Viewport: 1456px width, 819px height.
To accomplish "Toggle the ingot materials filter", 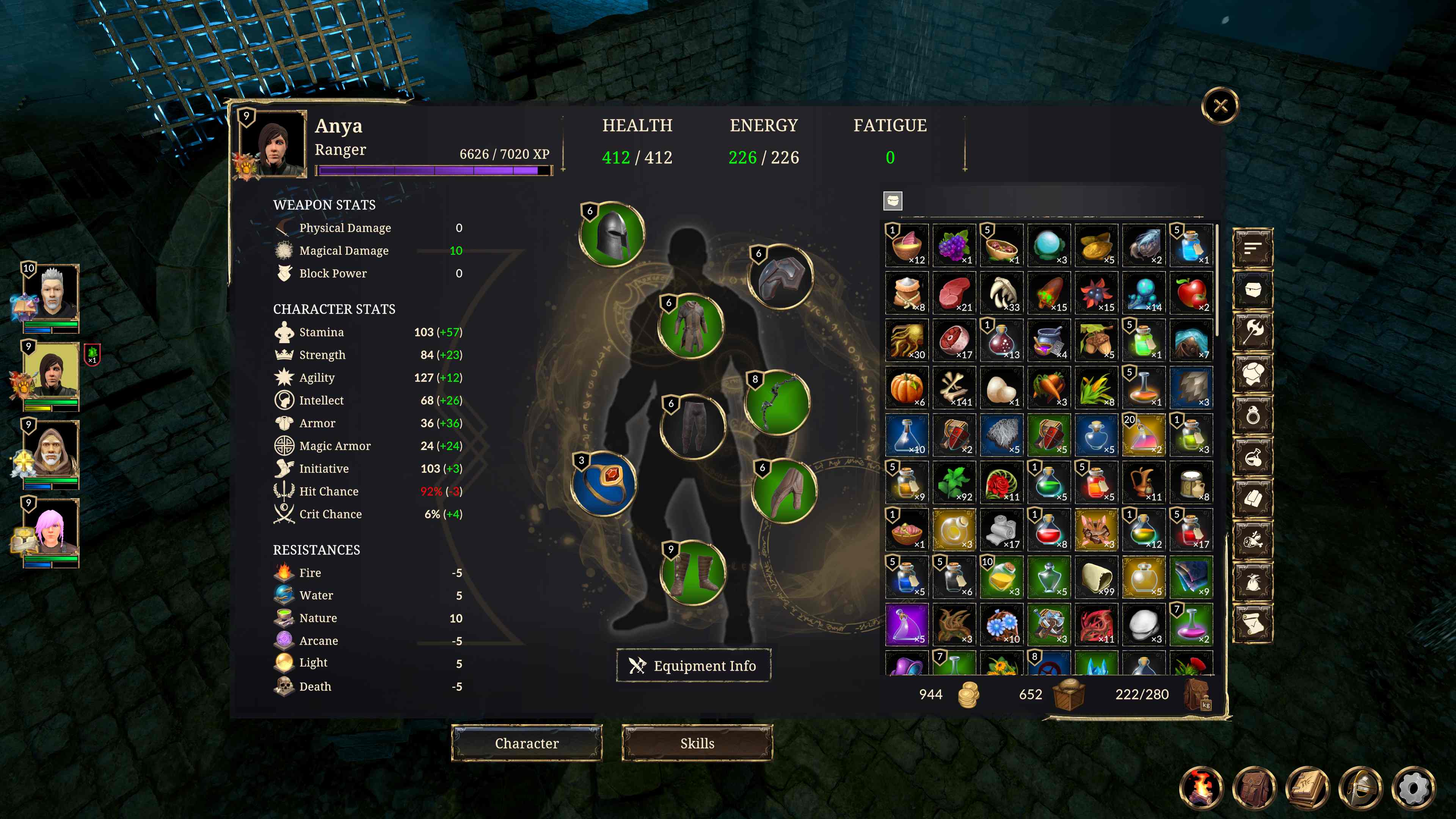I will coord(1252,499).
